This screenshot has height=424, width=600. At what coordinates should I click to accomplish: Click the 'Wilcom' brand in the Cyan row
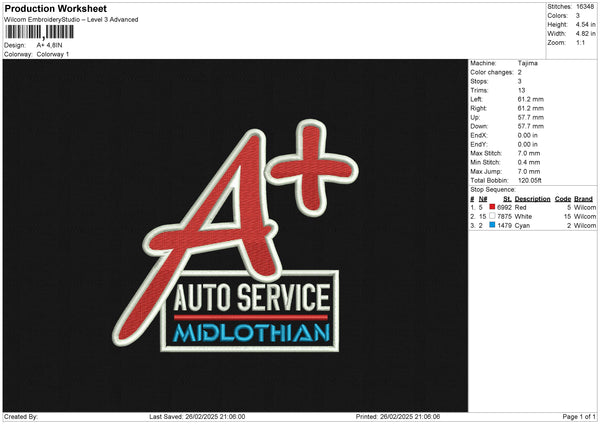point(585,226)
